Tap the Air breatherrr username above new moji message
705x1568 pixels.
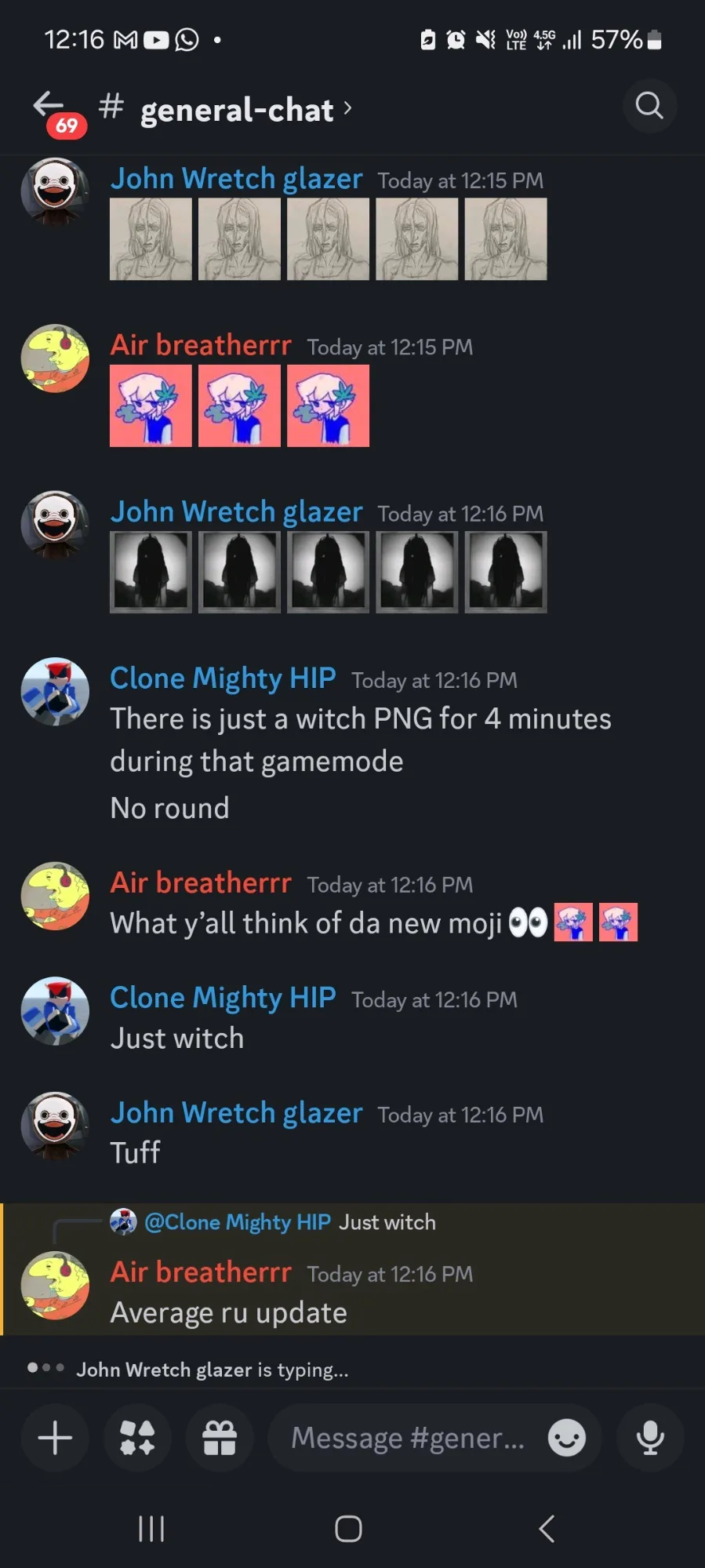coord(201,882)
